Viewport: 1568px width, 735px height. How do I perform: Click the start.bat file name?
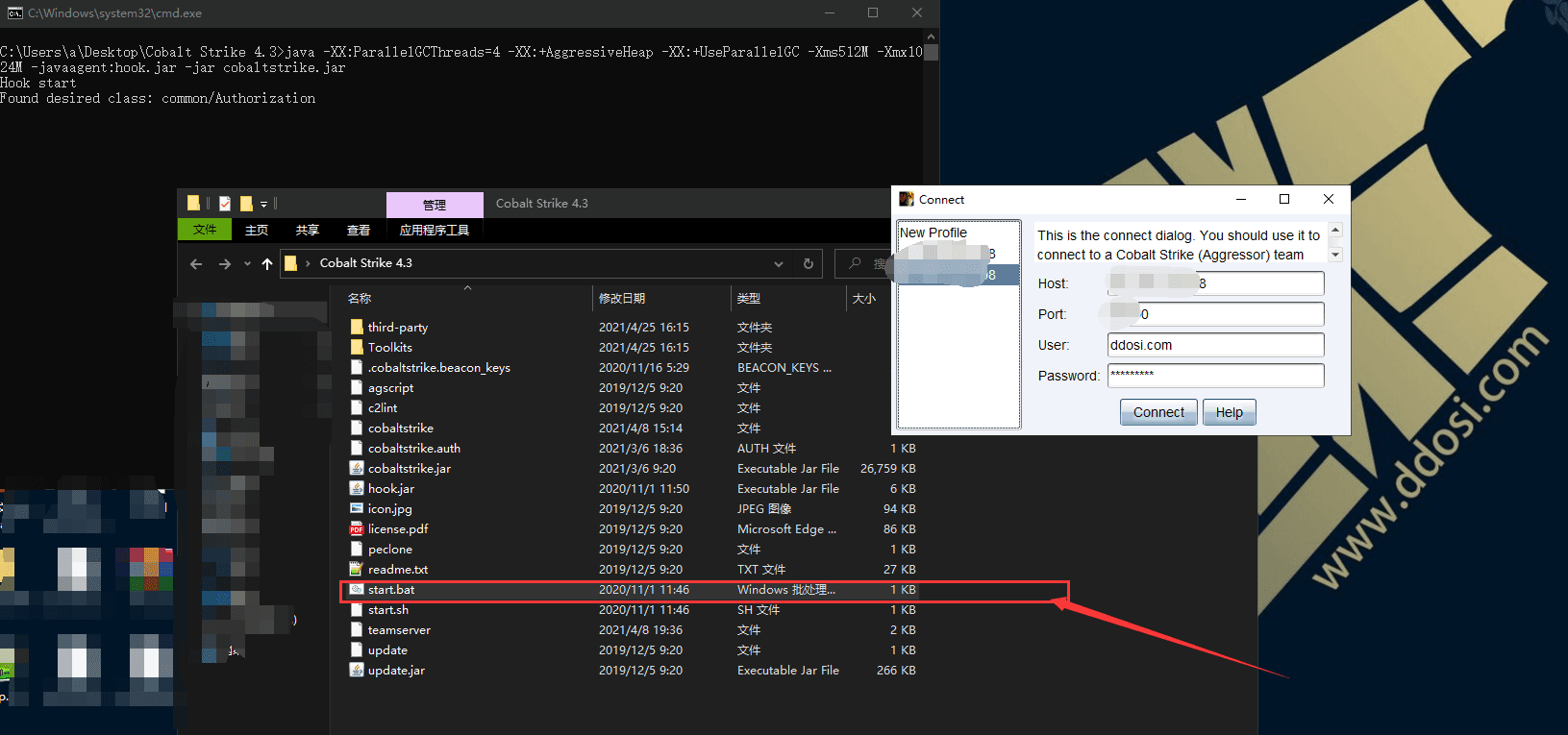(x=391, y=590)
